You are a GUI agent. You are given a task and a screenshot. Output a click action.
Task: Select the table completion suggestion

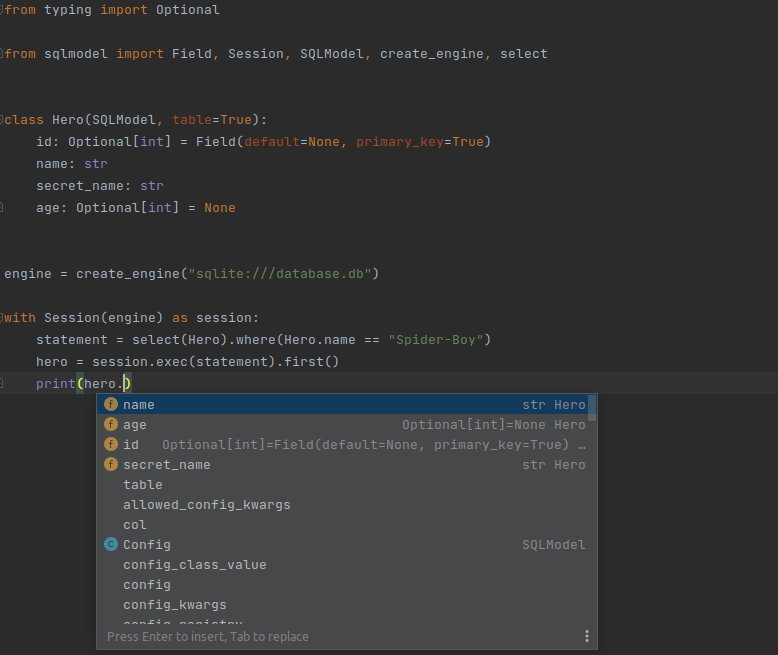pos(142,485)
